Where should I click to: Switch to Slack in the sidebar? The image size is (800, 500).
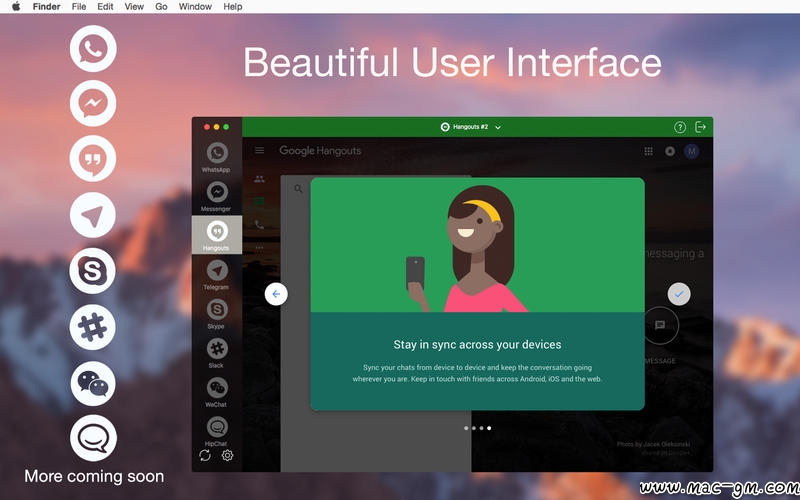216,349
